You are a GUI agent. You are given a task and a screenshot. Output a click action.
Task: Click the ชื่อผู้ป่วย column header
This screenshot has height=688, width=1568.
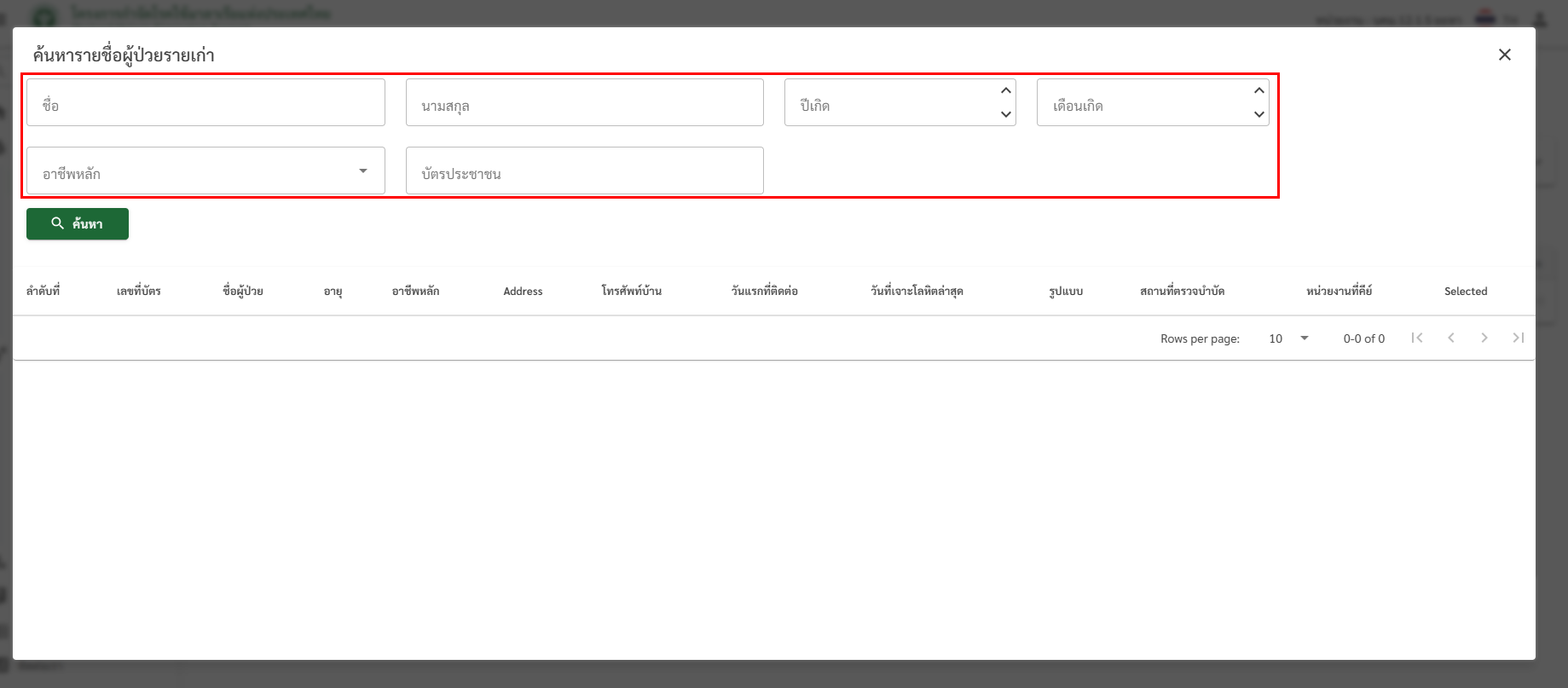click(x=243, y=292)
